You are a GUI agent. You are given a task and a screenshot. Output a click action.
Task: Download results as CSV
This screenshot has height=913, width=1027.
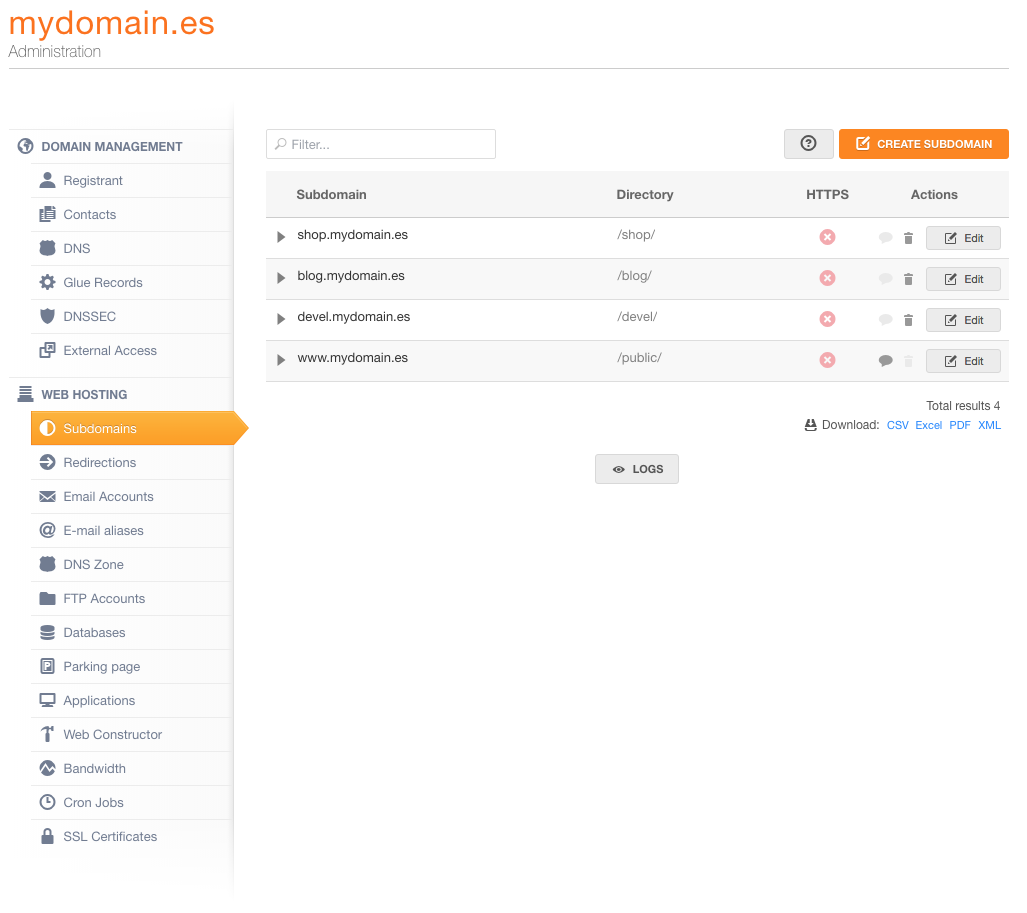coord(897,425)
